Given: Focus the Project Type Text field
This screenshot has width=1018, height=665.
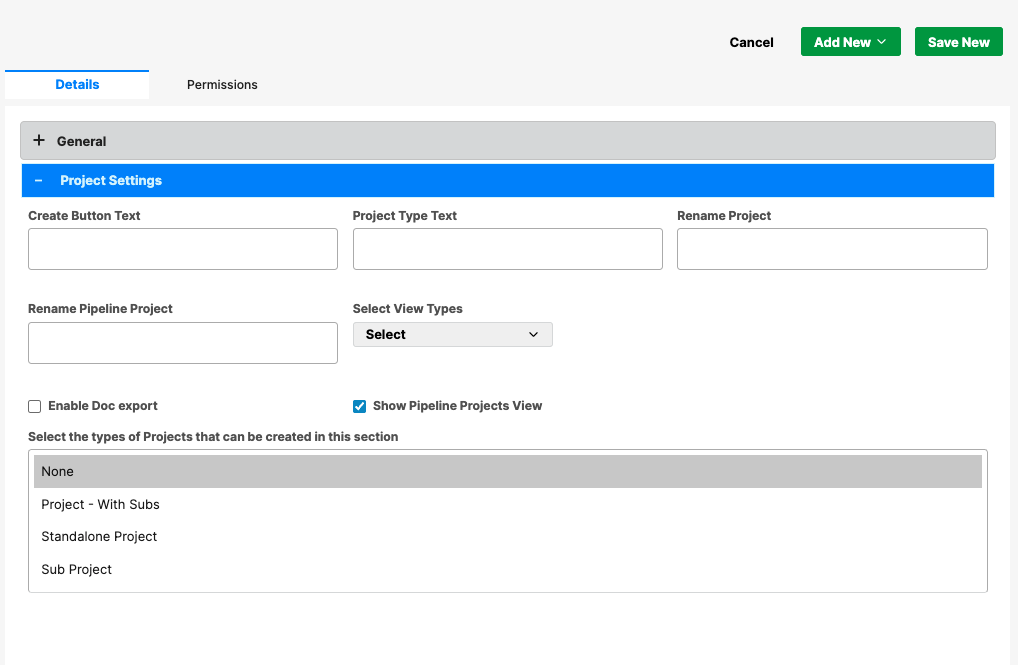Looking at the screenshot, I should pyautogui.click(x=508, y=249).
